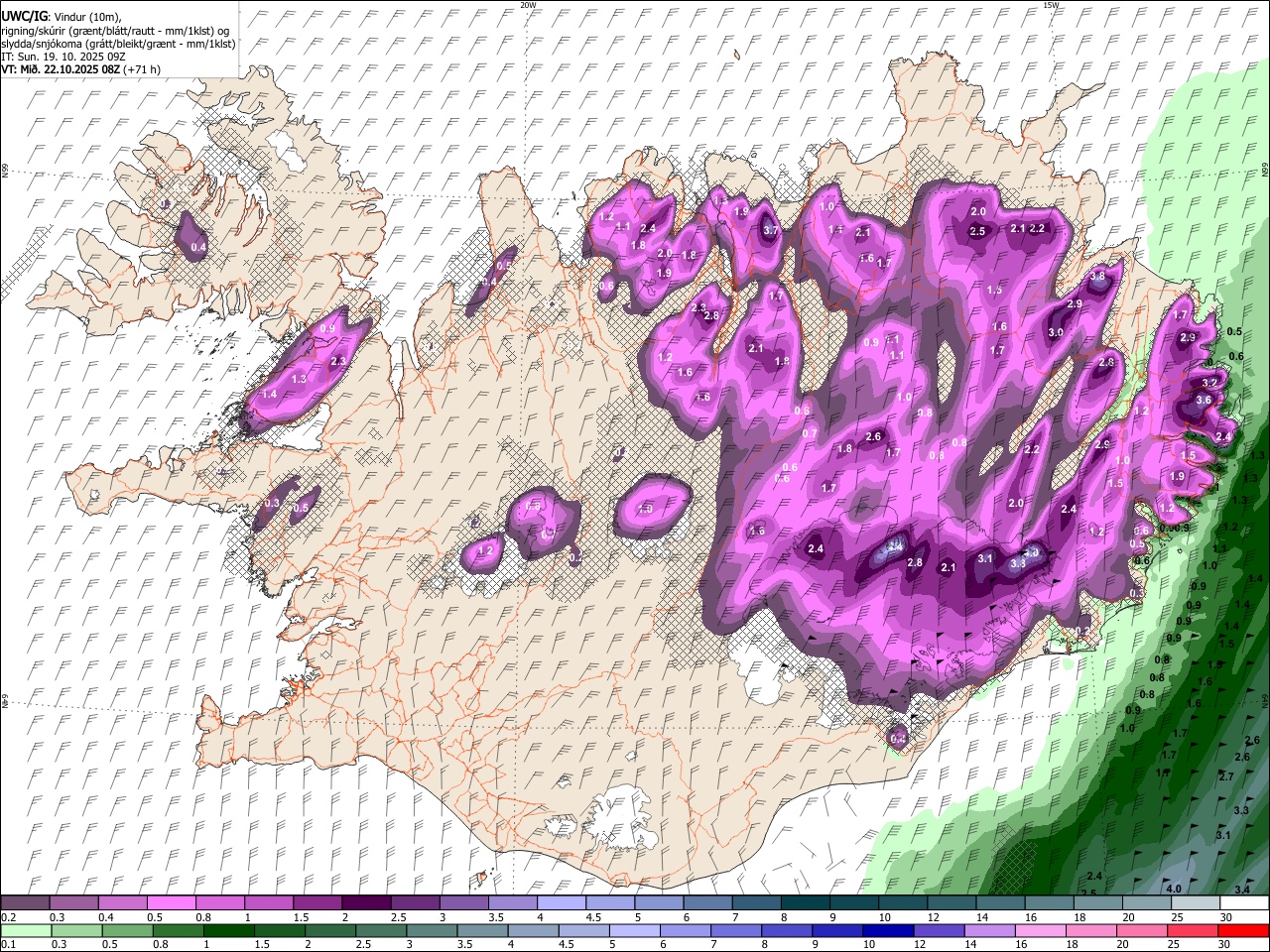Screen dimensions: 1270x952
Task: Select the '1.9' value next to the '3.7' value
Action: click(741, 212)
